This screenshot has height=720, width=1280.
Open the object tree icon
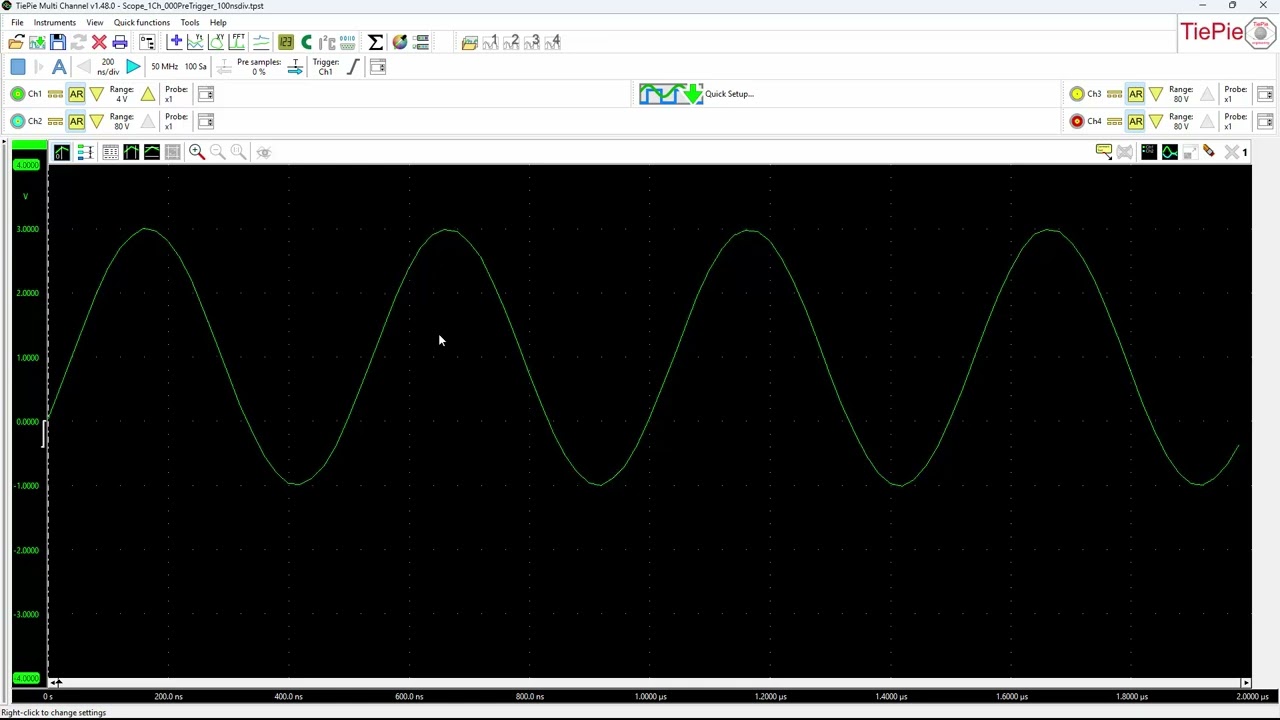pos(147,42)
